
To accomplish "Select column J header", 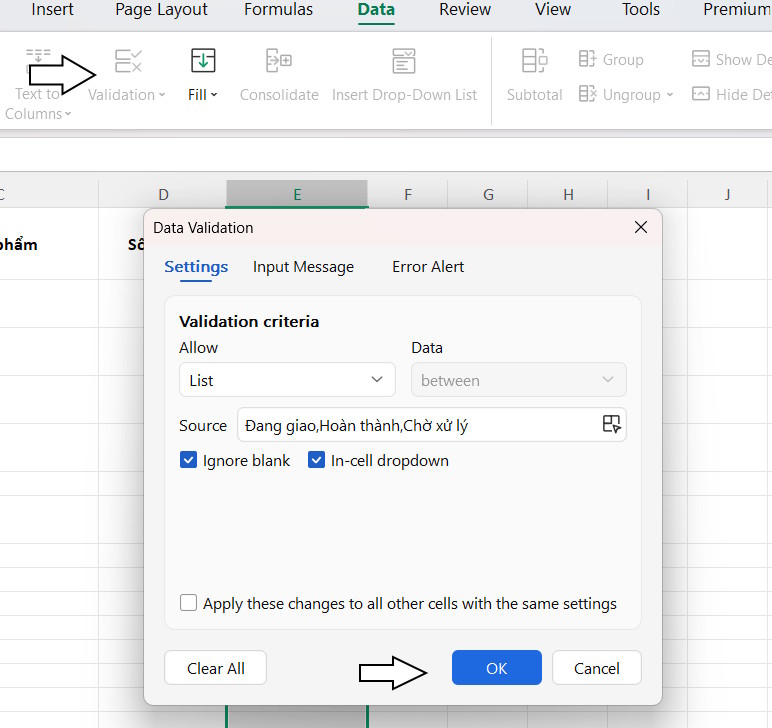I will click(x=727, y=194).
